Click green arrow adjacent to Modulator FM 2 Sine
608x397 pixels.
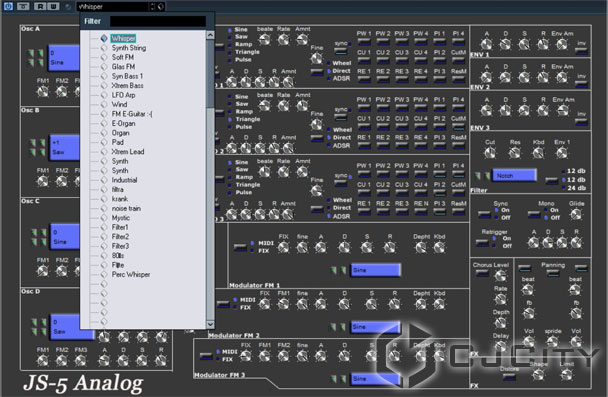click(342, 327)
